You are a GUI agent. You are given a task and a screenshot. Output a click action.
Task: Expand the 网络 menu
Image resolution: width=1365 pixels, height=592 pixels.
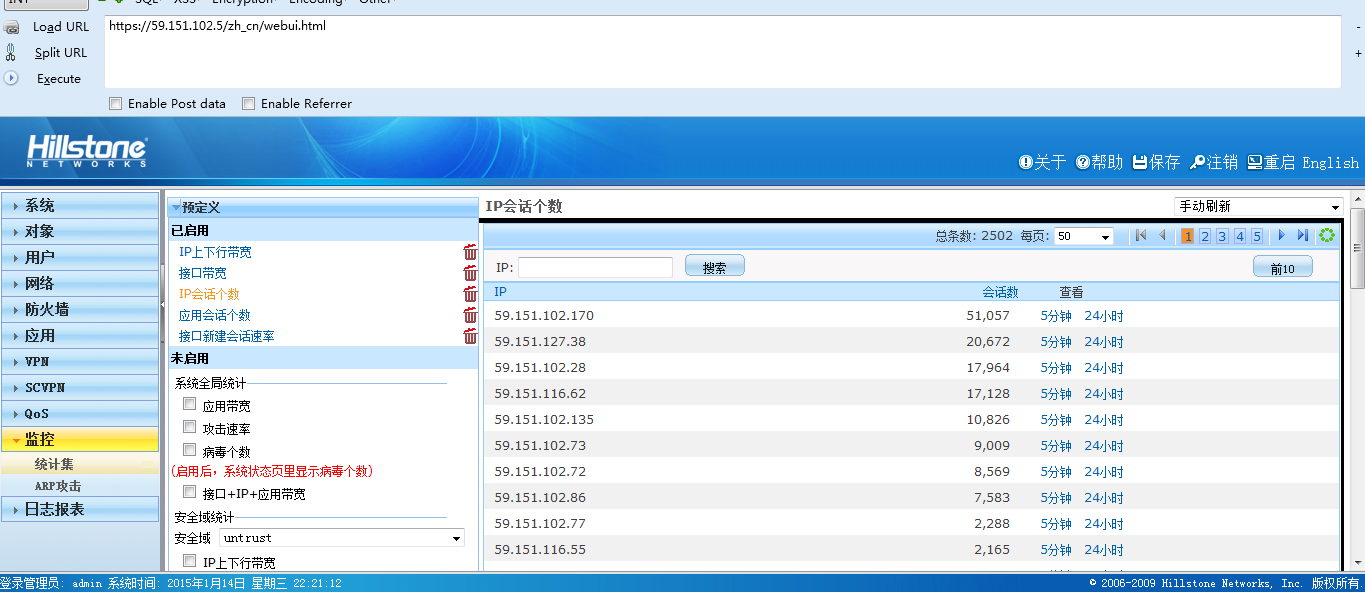pos(80,283)
